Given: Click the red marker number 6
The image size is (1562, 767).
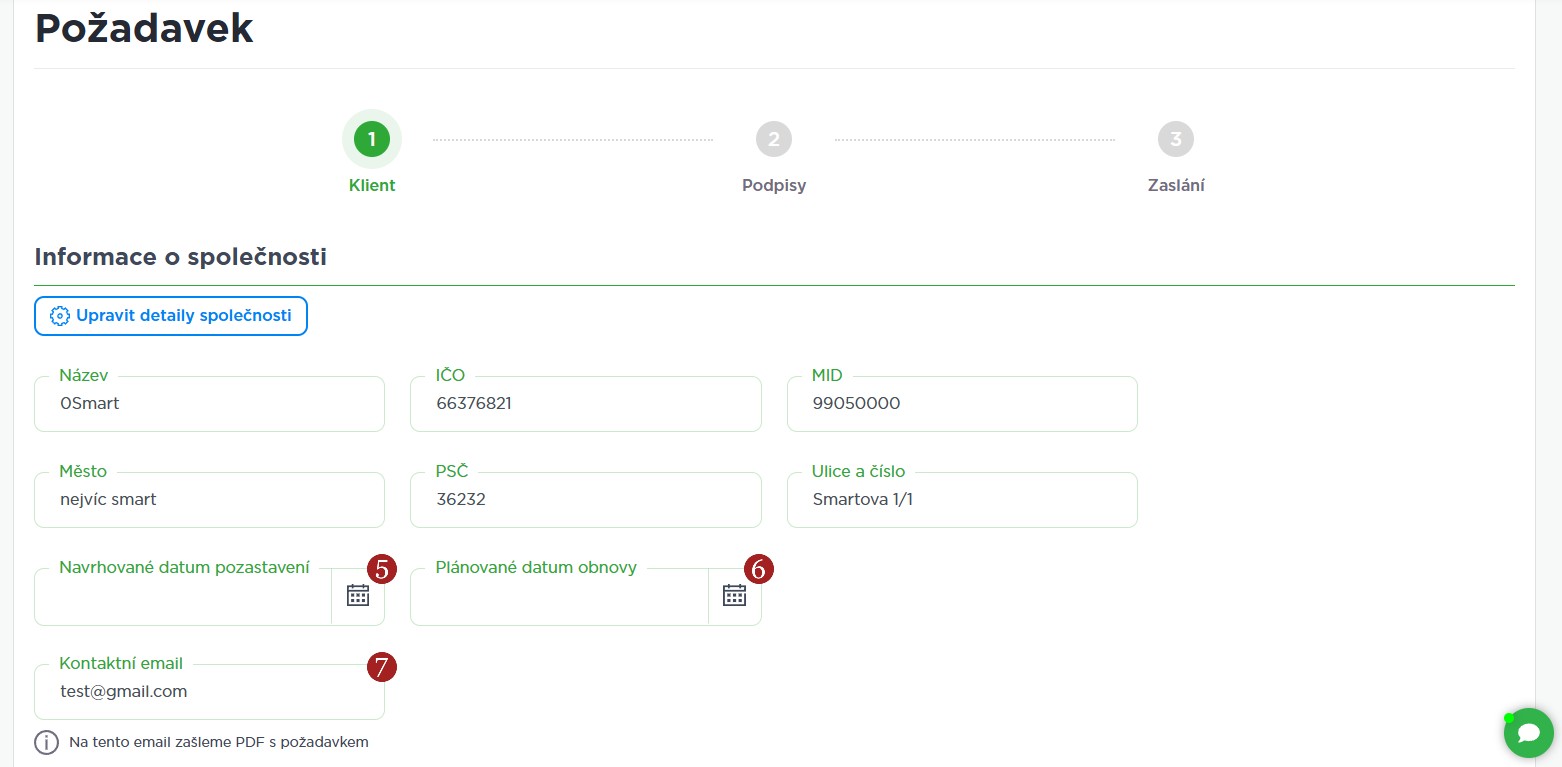Looking at the screenshot, I should pyautogui.click(x=759, y=569).
